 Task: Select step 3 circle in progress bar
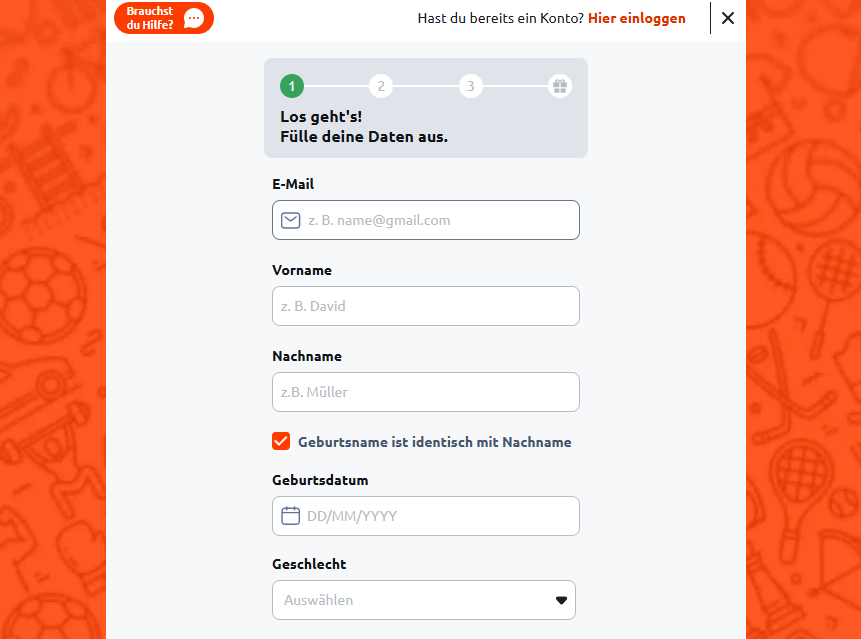point(471,86)
